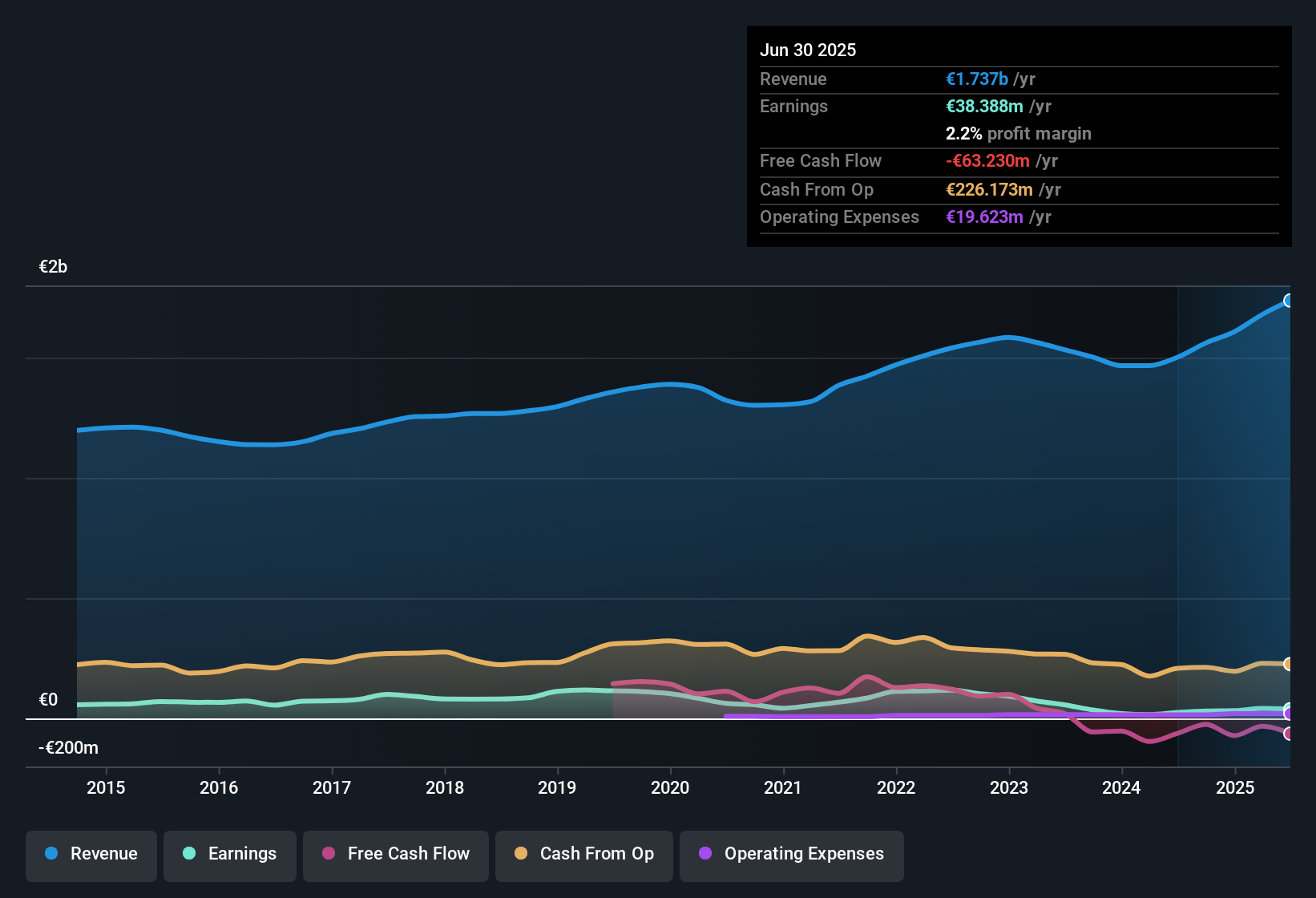Expand the Free Cash Flow legend entry

[x=395, y=856]
